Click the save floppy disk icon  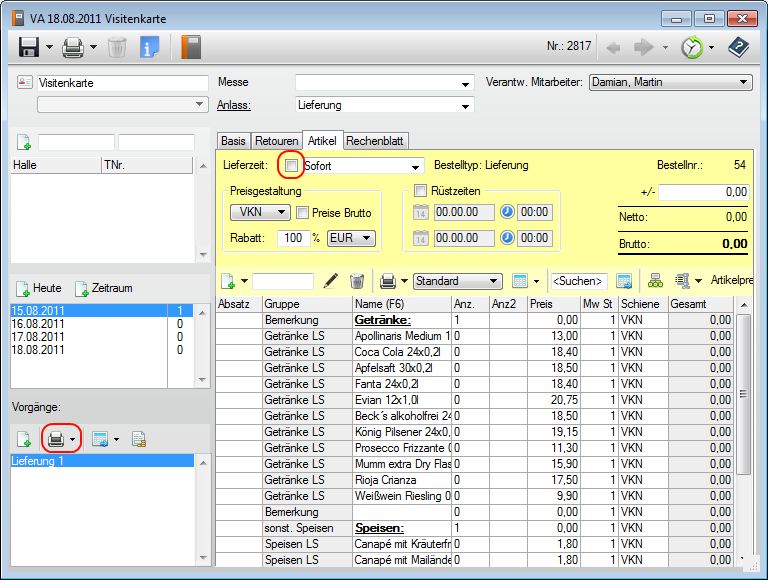[28, 47]
